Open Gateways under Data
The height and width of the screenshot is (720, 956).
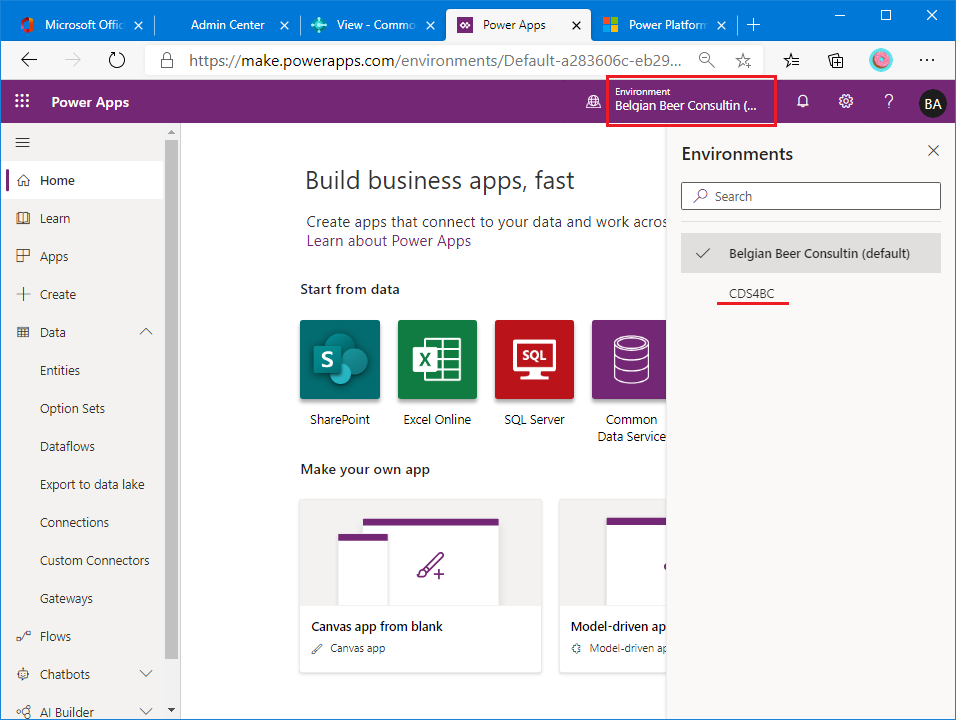point(66,598)
